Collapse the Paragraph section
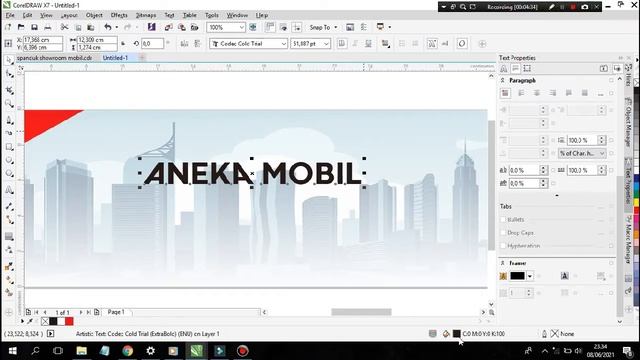 point(503,80)
